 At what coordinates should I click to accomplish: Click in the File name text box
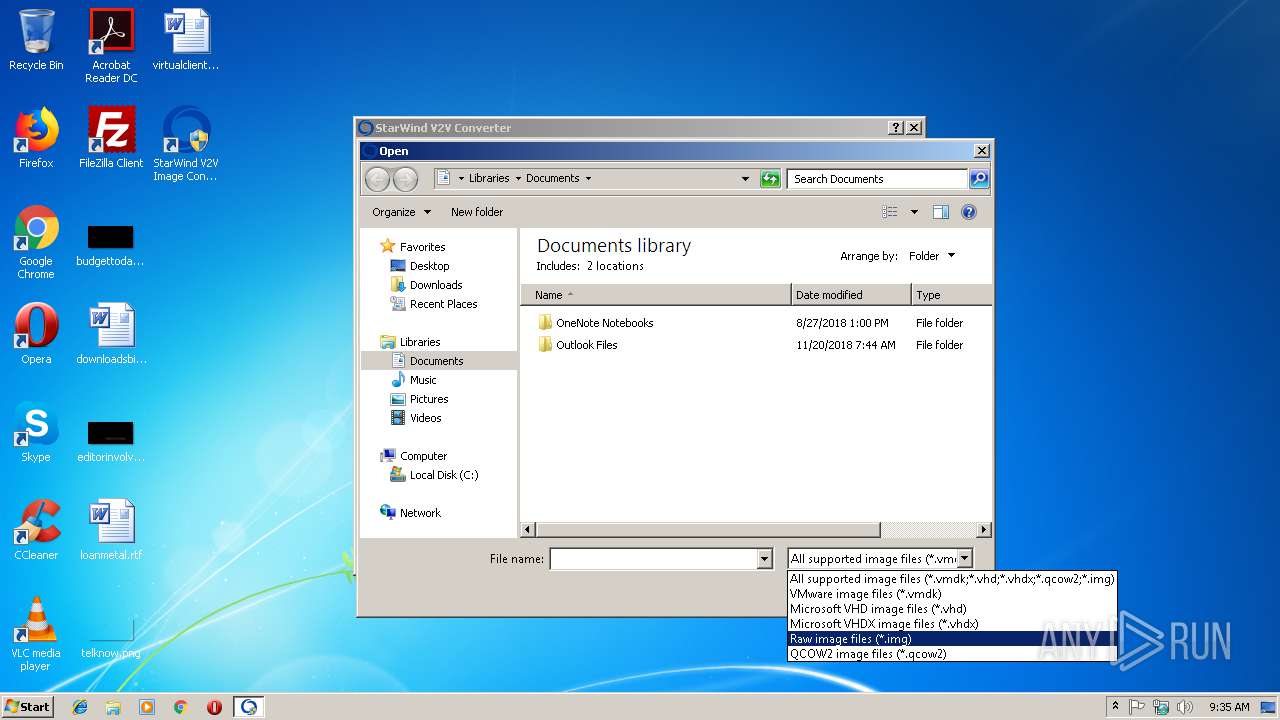pos(653,559)
